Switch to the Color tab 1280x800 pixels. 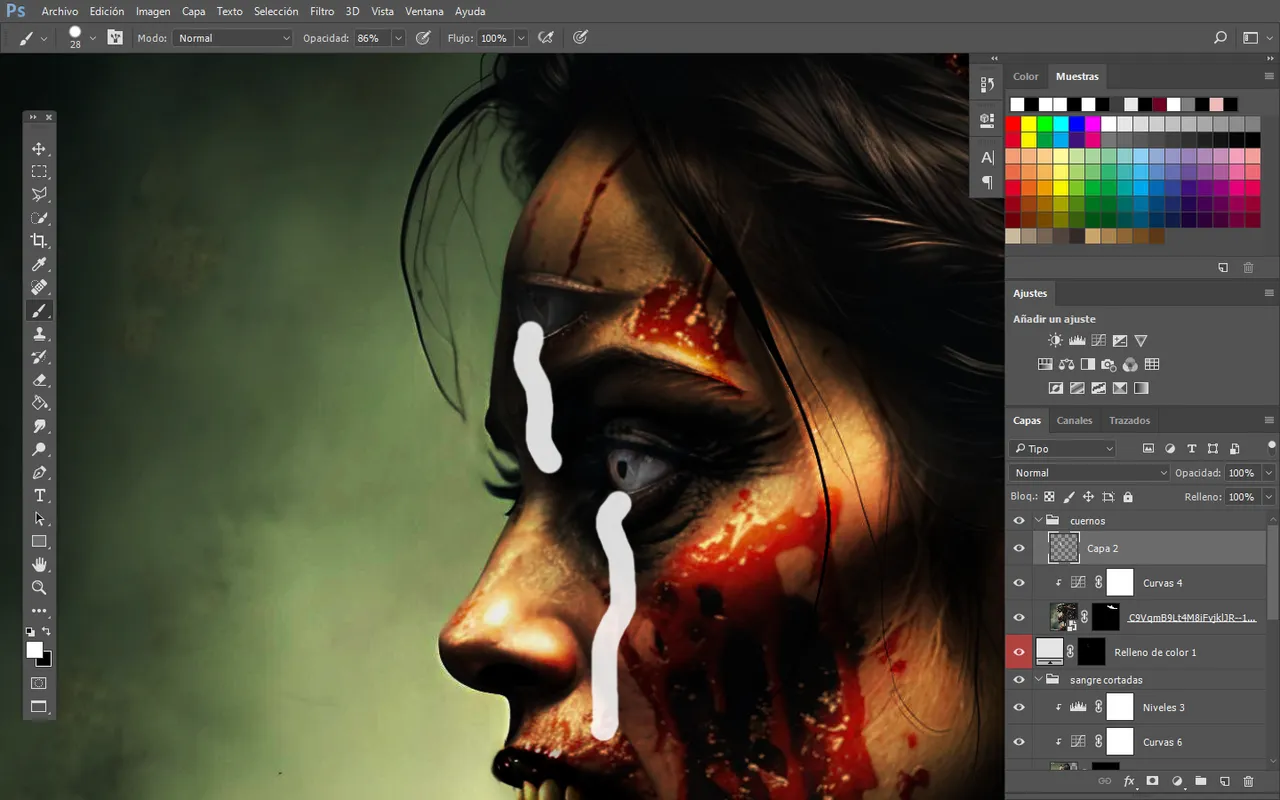(x=1026, y=76)
